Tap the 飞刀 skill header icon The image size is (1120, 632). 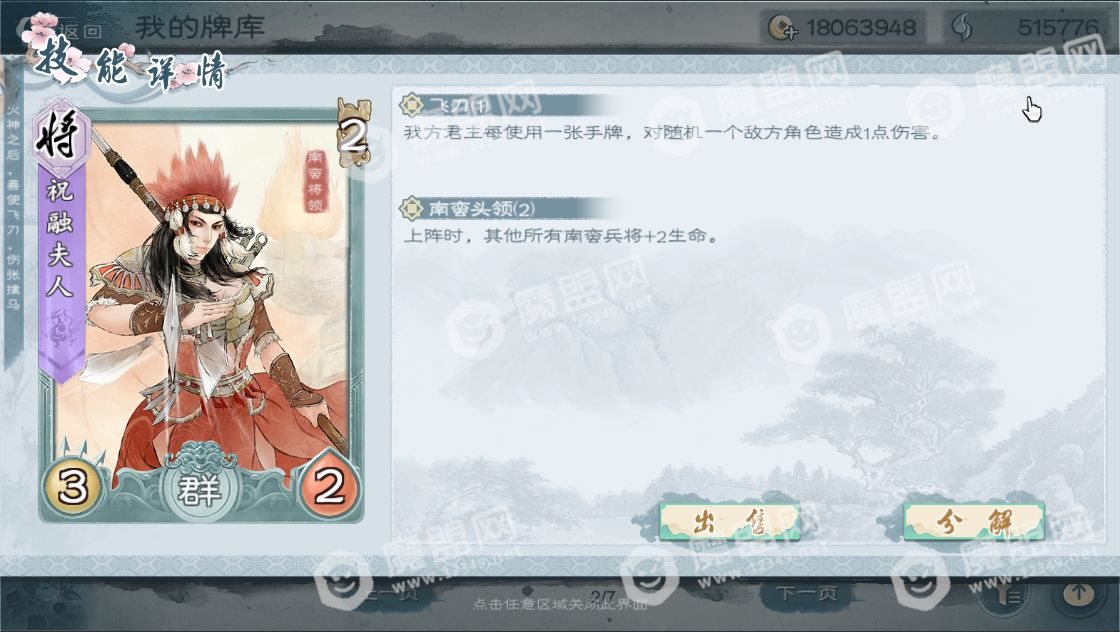pos(411,106)
